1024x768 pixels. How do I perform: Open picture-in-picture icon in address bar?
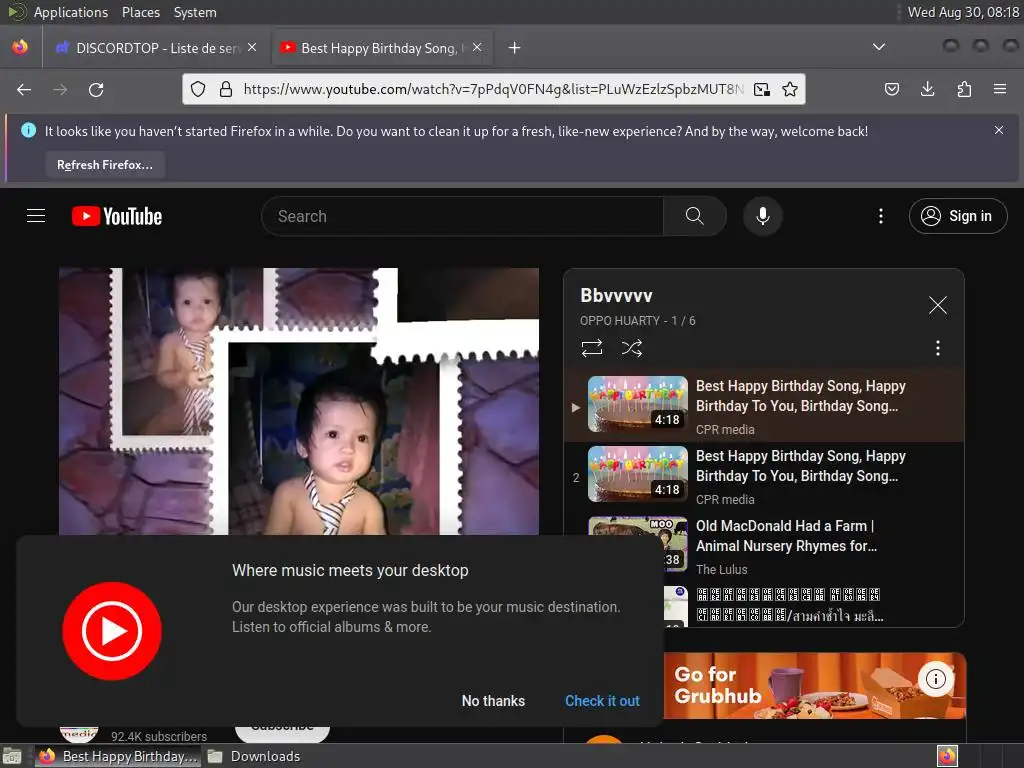click(761, 89)
